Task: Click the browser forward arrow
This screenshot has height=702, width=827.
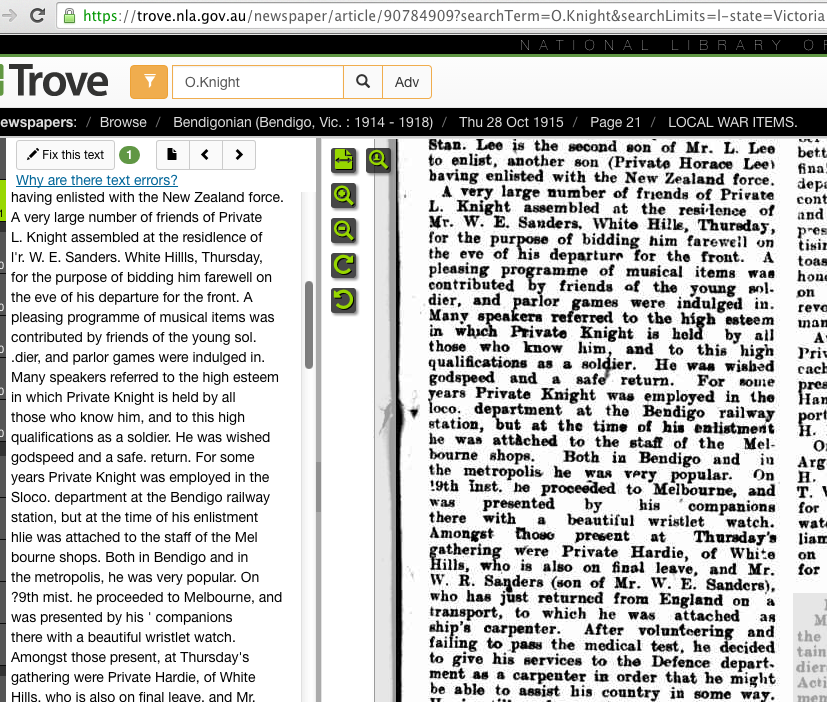Action: 9,15
